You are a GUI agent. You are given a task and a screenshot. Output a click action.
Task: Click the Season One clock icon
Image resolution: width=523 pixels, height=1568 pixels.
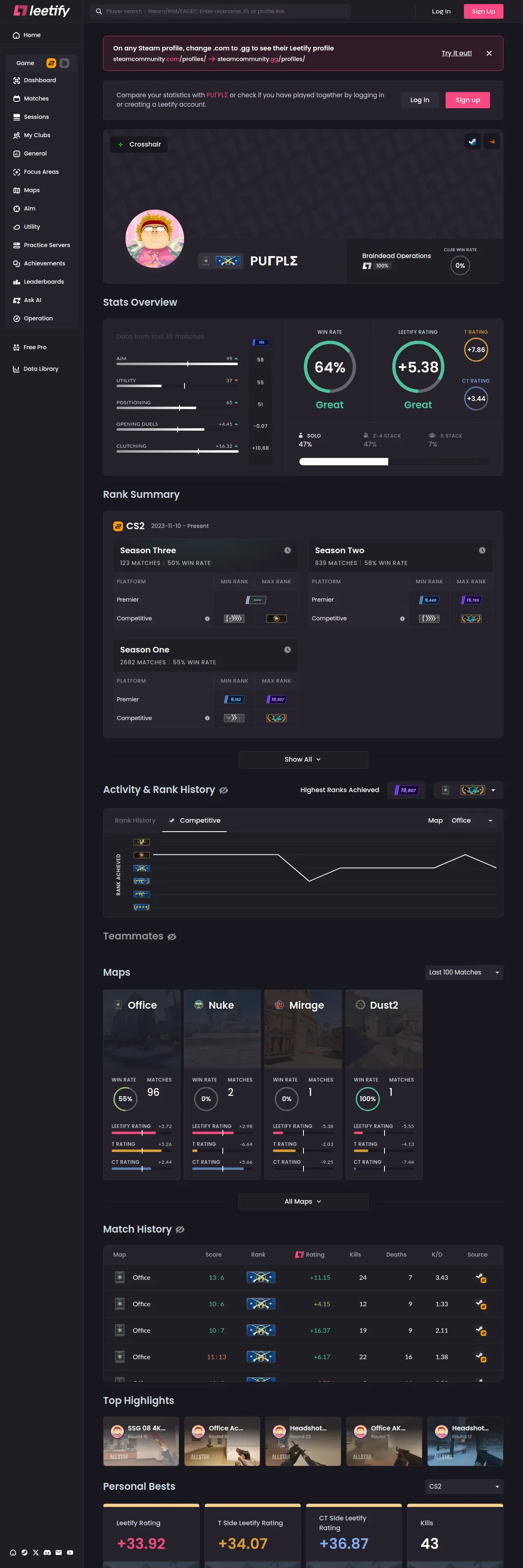tap(288, 650)
